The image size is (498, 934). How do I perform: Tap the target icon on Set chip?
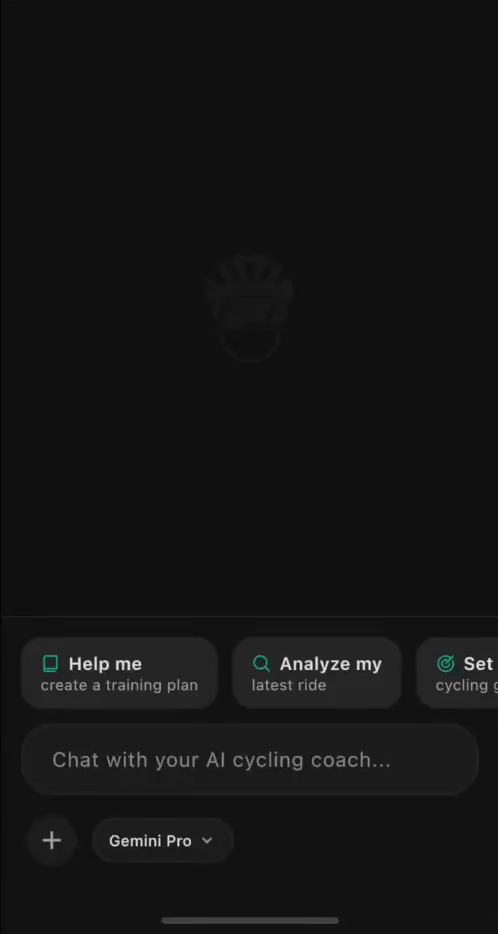point(446,664)
